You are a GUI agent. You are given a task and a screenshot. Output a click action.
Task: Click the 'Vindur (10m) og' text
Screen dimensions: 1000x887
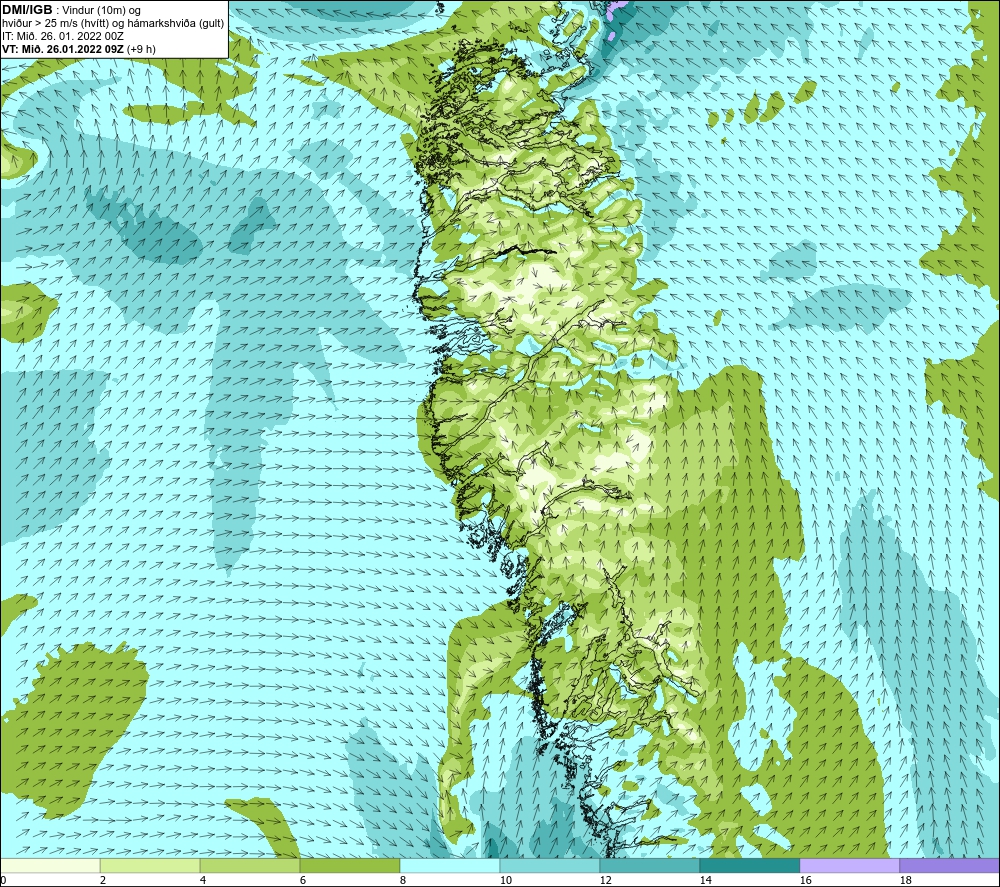(103, 11)
